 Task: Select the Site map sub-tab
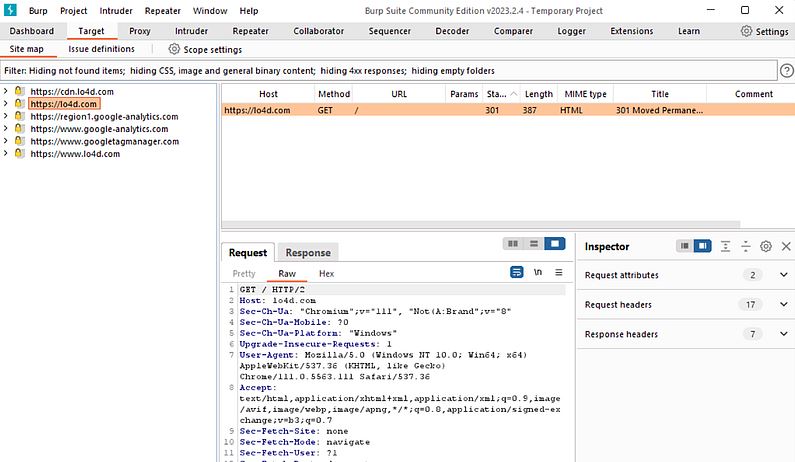click(26, 49)
